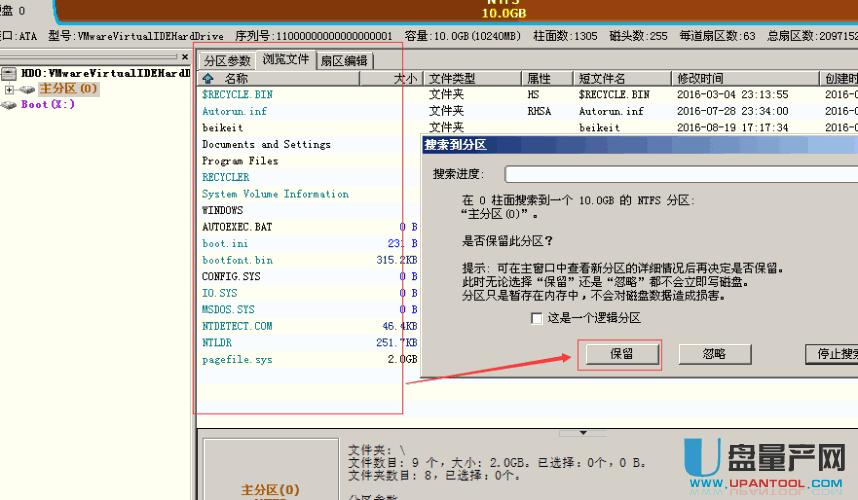Open the 扇区编辑 tab
Viewport: 858px width, 500px height.
click(x=343, y=61)
